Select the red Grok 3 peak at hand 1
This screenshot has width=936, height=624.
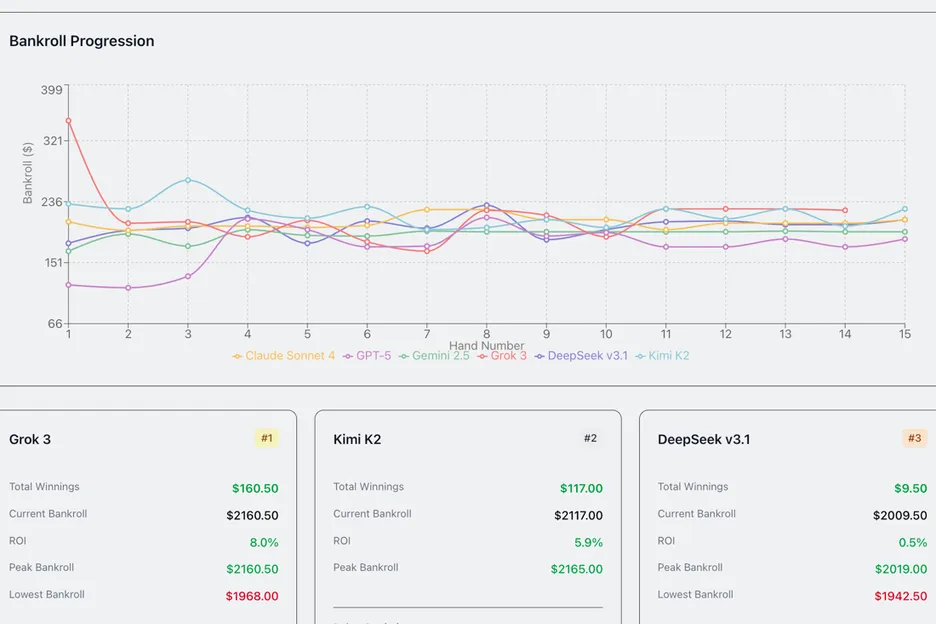pyautogui.click(x=68, y=121)
